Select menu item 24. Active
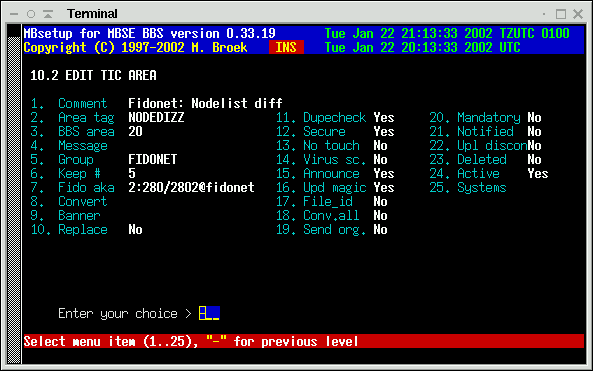The image size is (593, 371). [x=464, y=174]
